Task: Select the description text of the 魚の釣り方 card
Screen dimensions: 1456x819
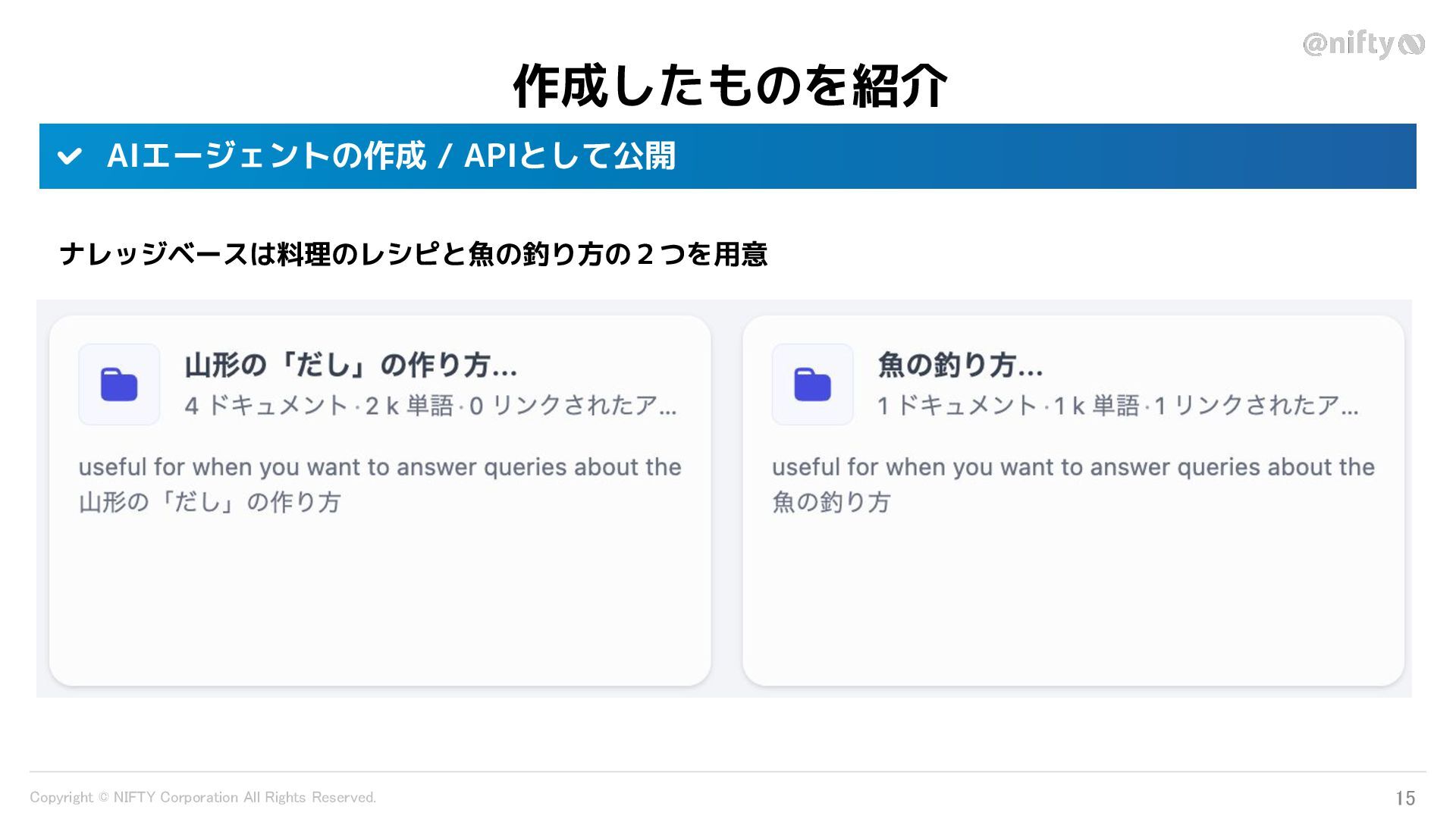Action: 1072,468
